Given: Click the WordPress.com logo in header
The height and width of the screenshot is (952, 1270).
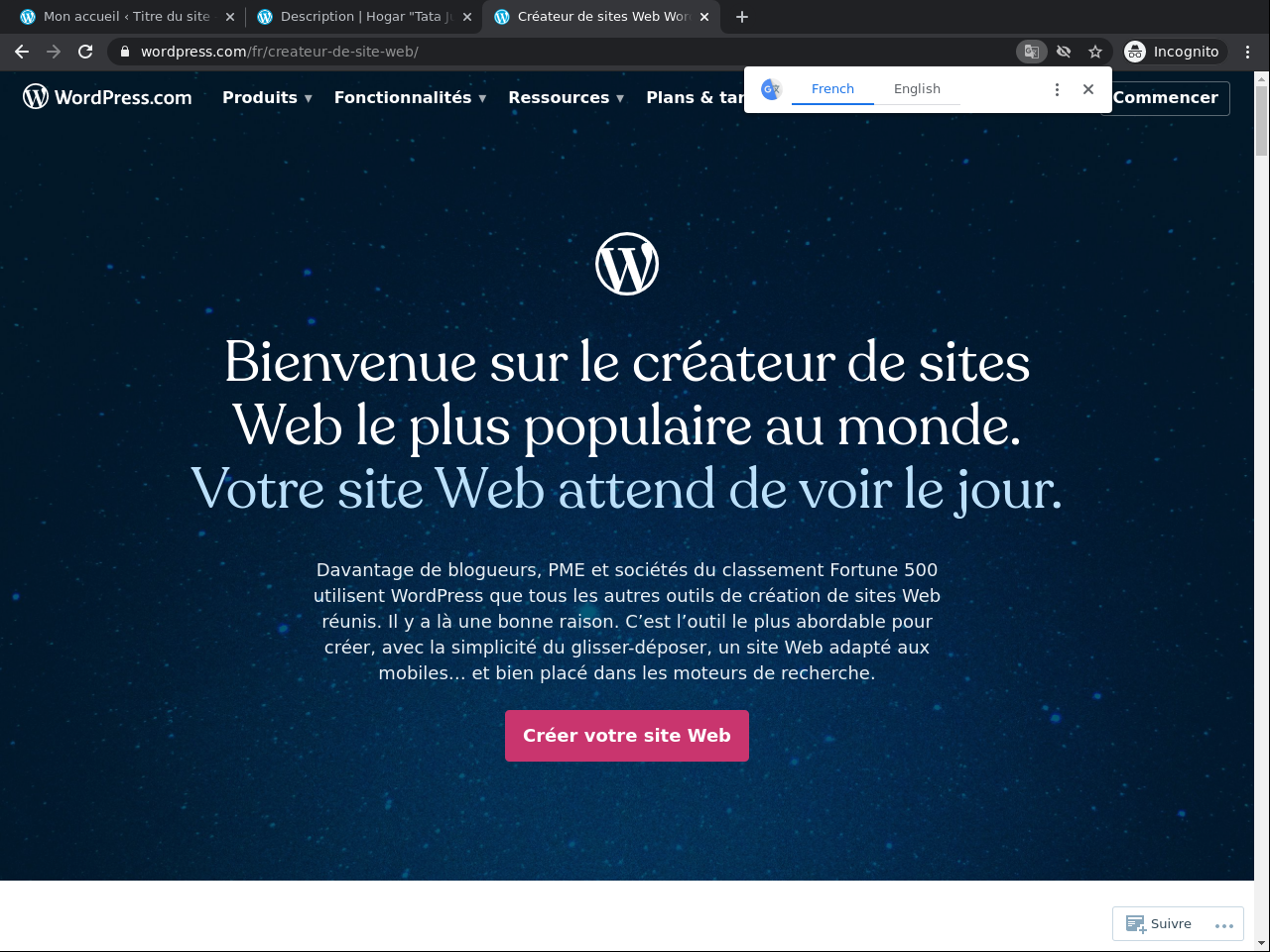Looking at the screenshot, I should tap(107, 96).
